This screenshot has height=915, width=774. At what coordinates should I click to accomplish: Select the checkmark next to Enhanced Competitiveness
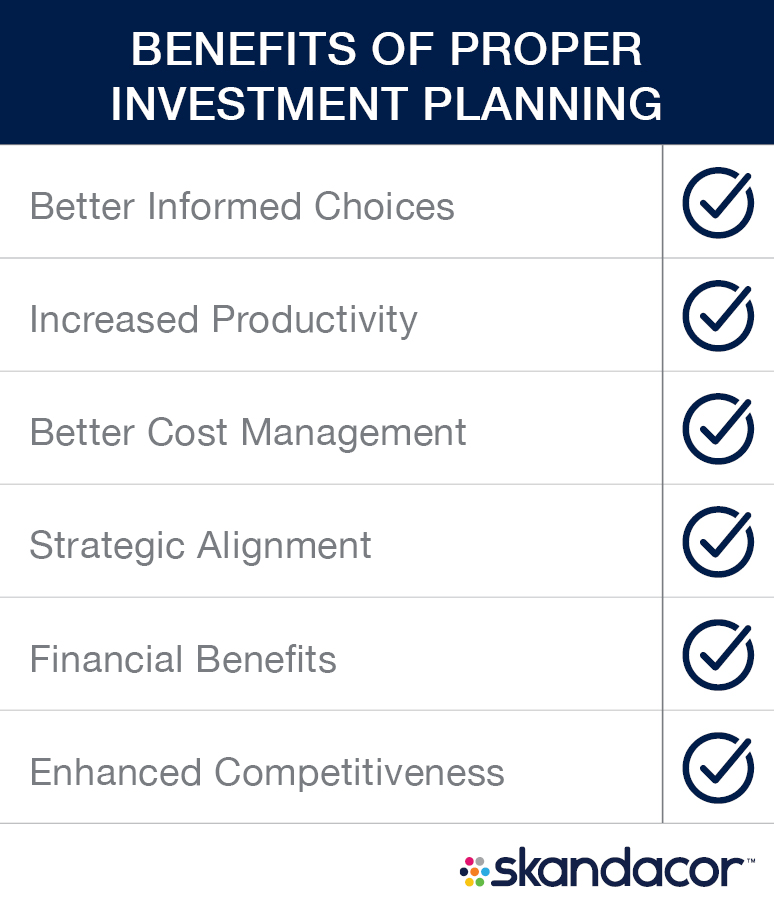click(x=718, y=768)
